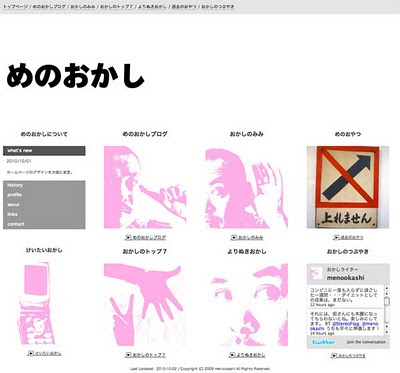
Task: Click the arrow icon beside 過去のおやつ link under the sign image
Action: [336, 237]
